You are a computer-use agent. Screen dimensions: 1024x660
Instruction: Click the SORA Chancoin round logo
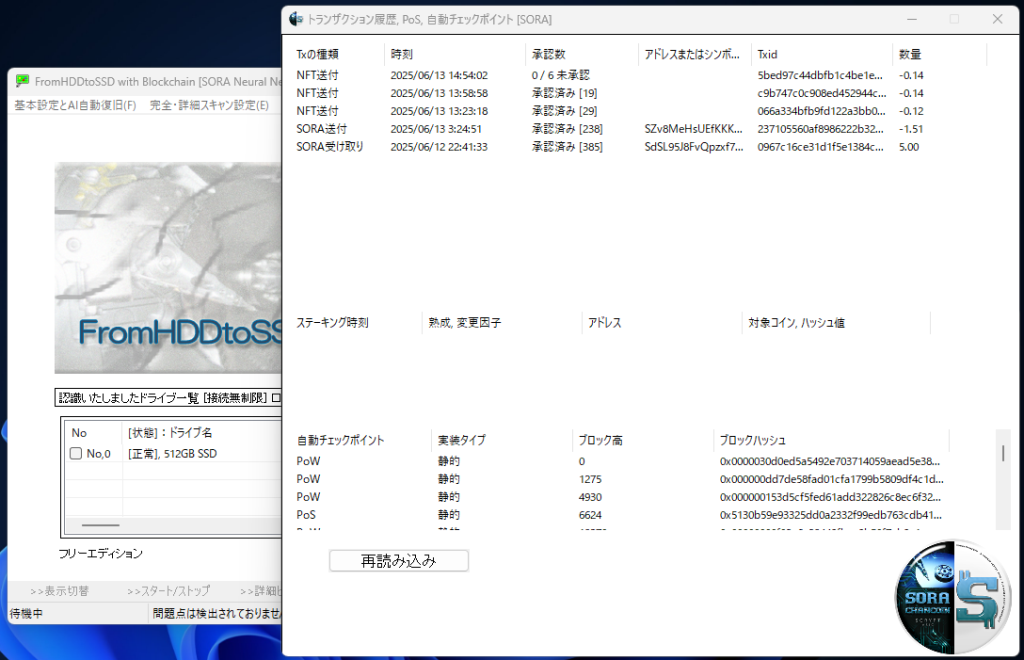953,597
